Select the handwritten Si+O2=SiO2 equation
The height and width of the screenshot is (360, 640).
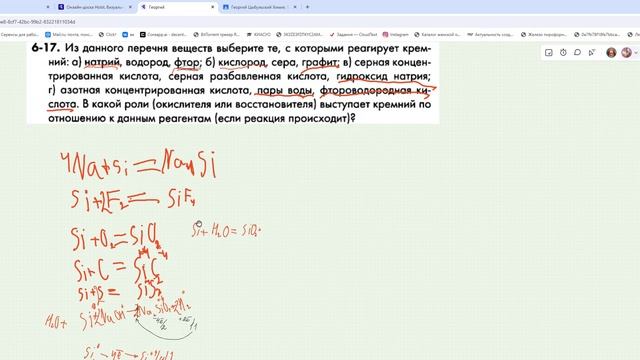(116, 238)
